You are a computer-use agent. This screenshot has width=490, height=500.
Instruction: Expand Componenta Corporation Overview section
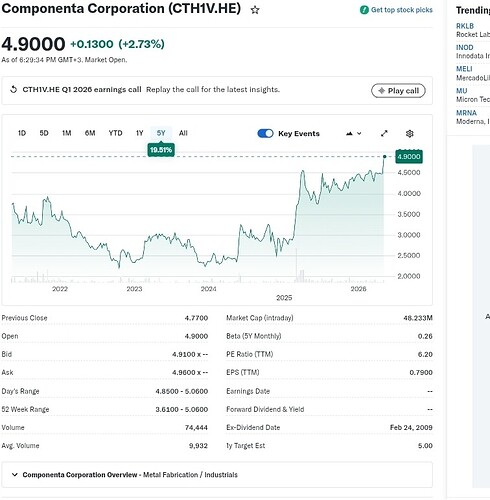point(217,475)
